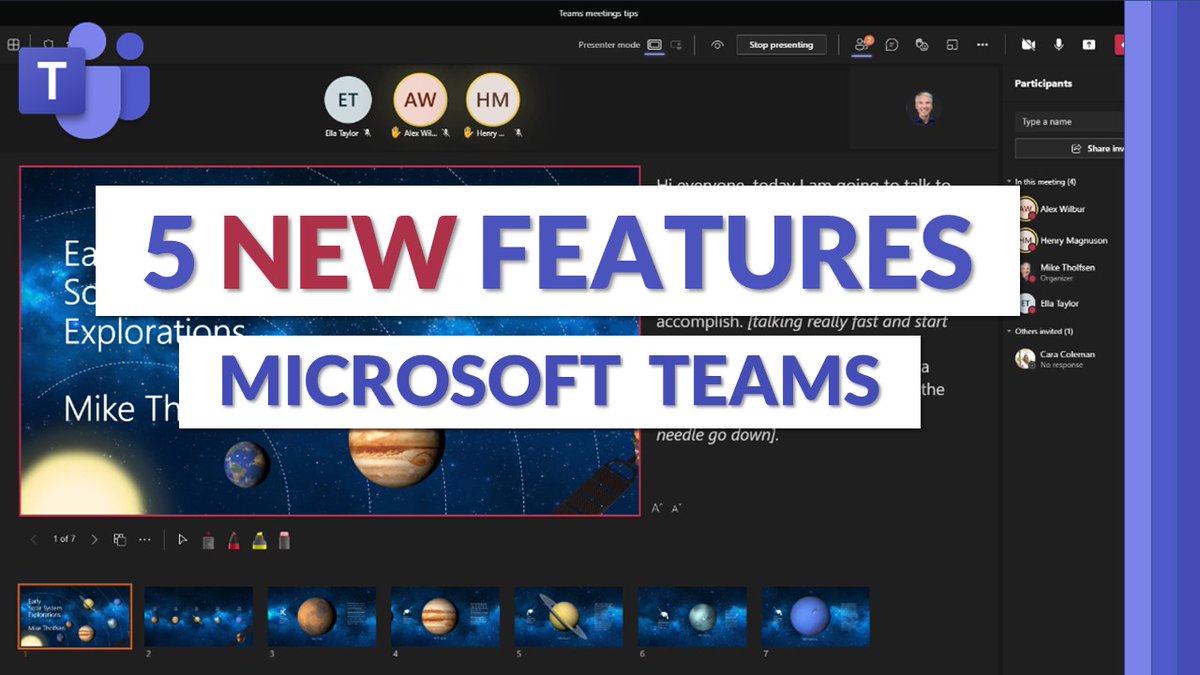
Task: Open slide 4 Jupiter thumbnail
Action: coord(445,617)
